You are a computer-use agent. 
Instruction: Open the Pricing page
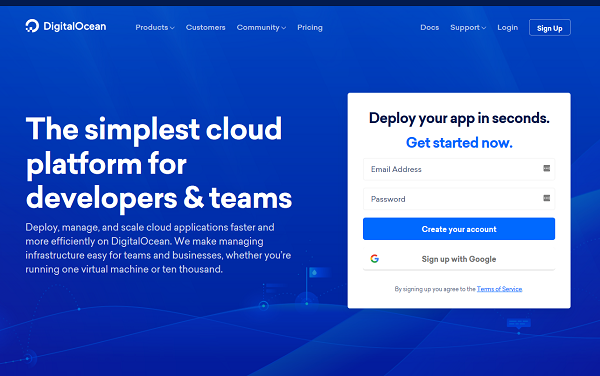coord(310,28)
